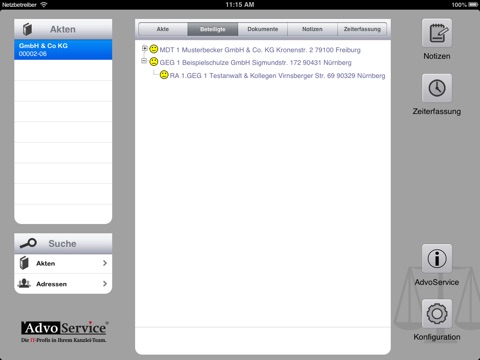
Task: Click the people icon in Adressen row
Action: click(x=24, y=283)
